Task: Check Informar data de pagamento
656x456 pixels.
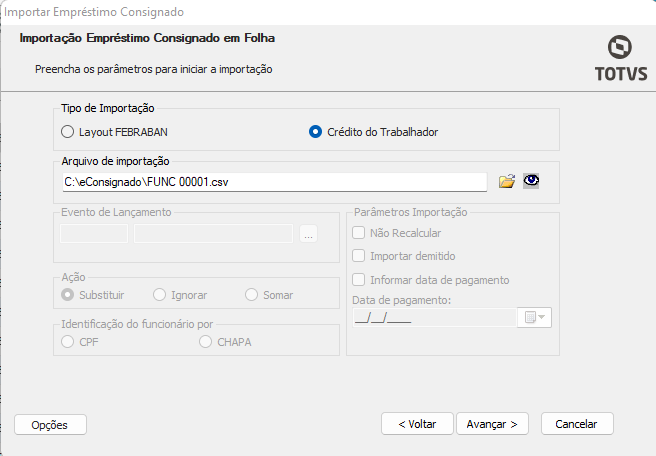Action: (x=359, y=280)
